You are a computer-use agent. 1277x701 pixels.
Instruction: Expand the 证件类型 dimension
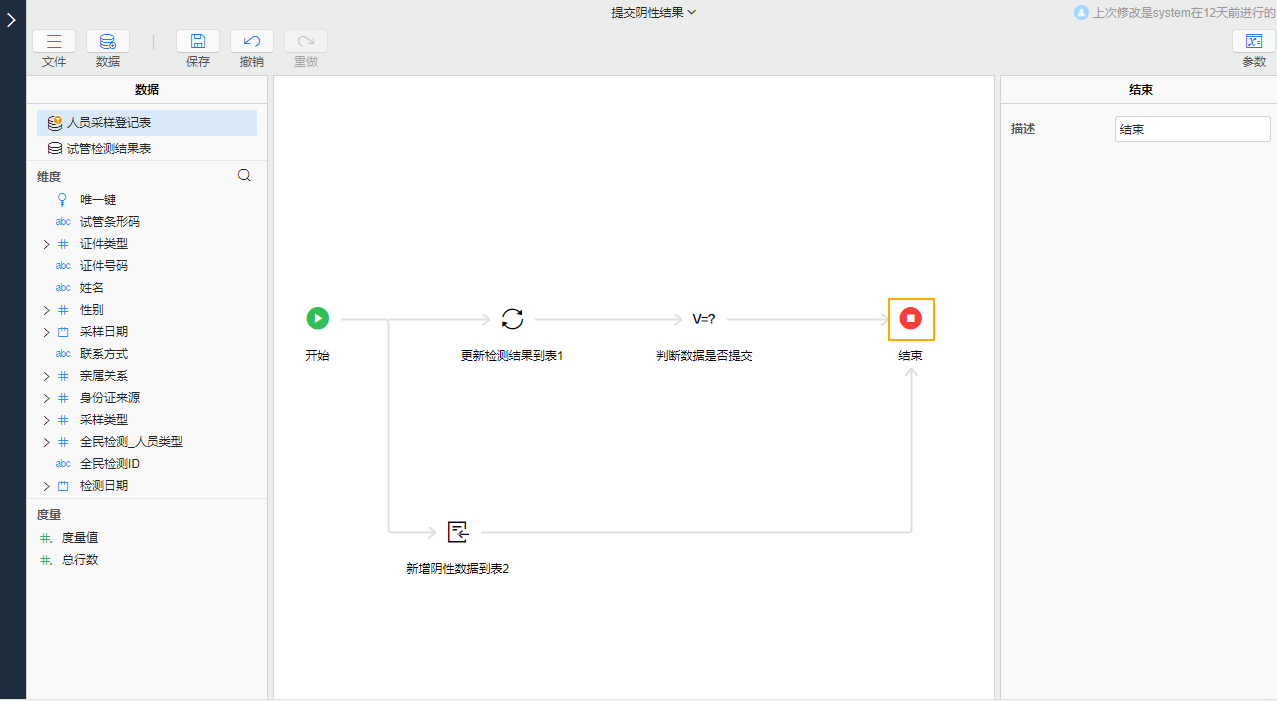[46, 243]
